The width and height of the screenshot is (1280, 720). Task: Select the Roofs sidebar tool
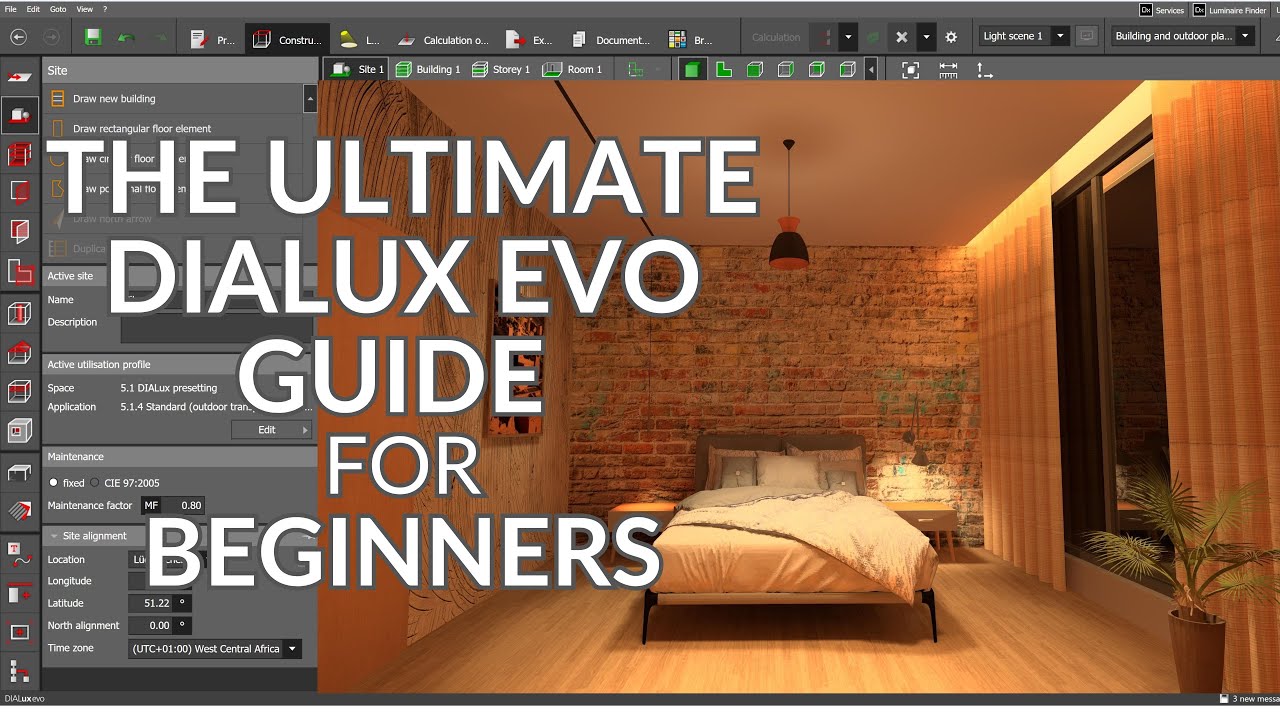click(x=20, y=352)
